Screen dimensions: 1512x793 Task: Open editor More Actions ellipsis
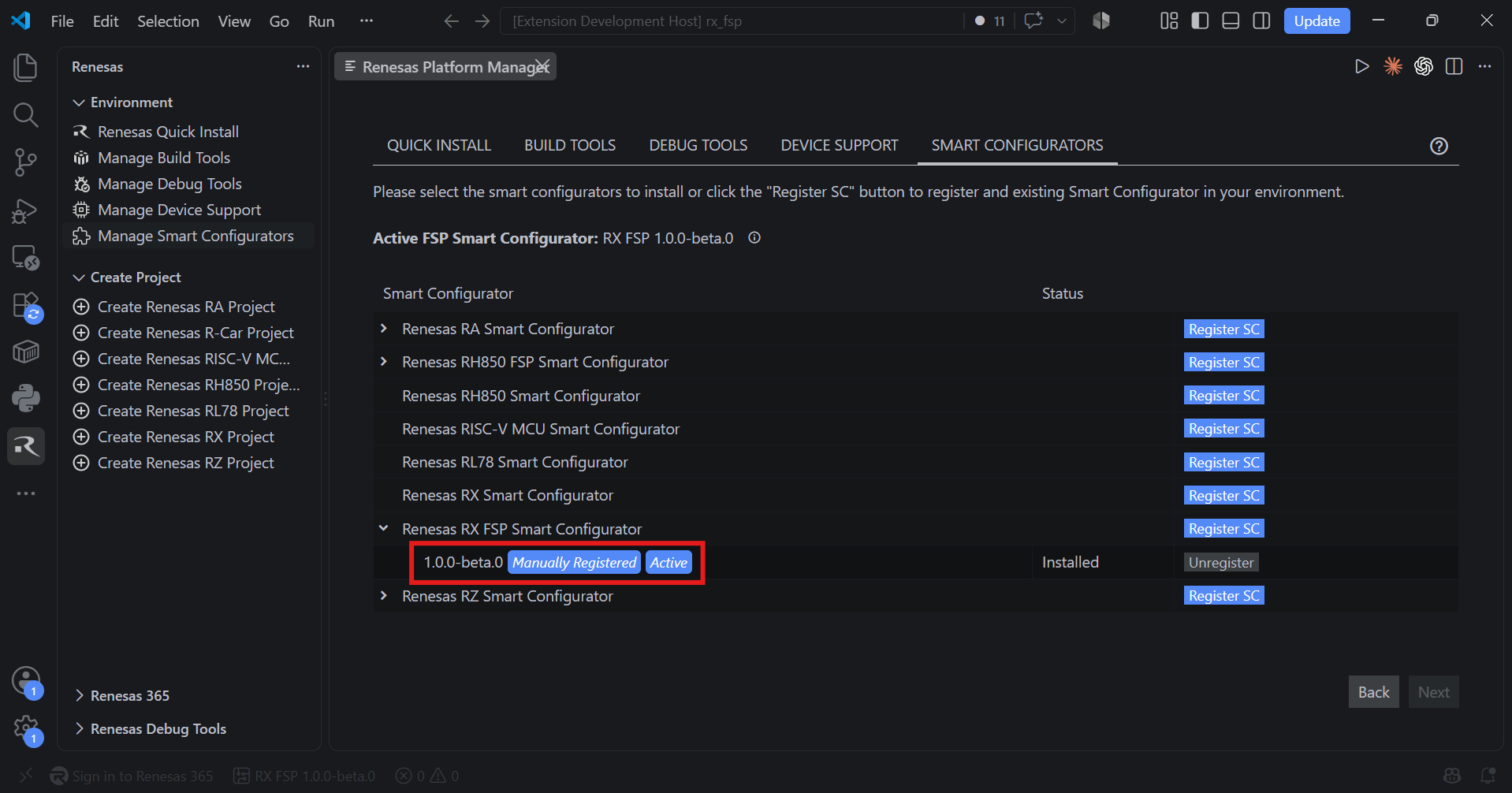1485,67
